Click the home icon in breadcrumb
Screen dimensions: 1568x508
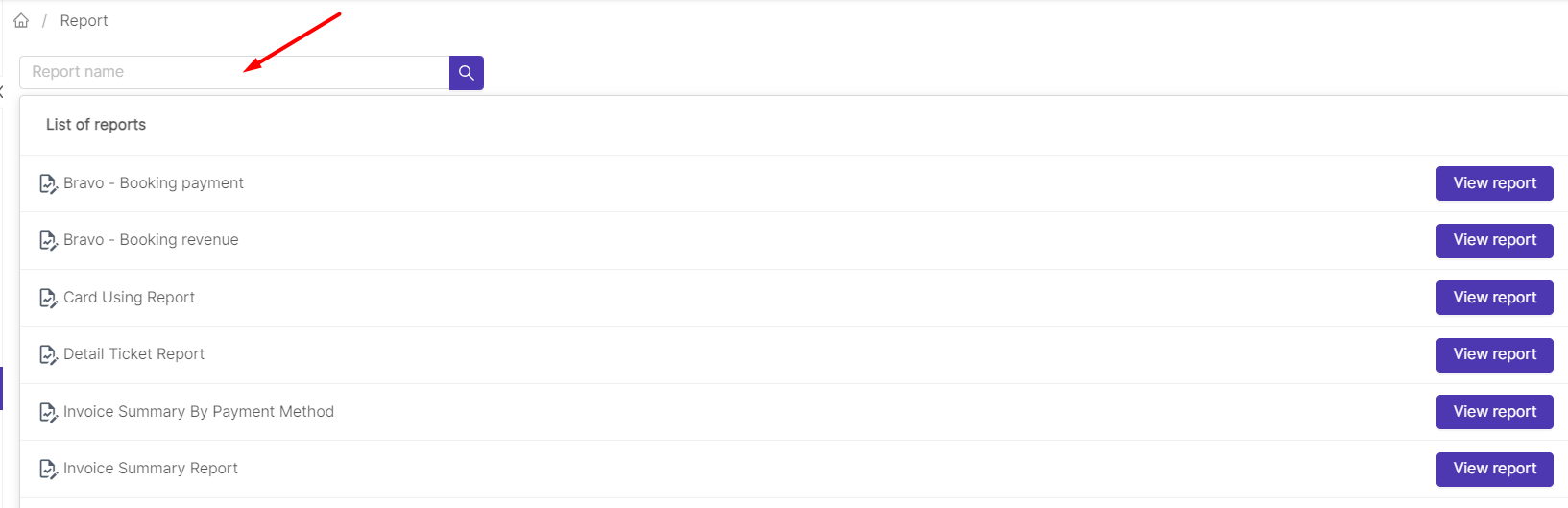click(x=21, y=20)
